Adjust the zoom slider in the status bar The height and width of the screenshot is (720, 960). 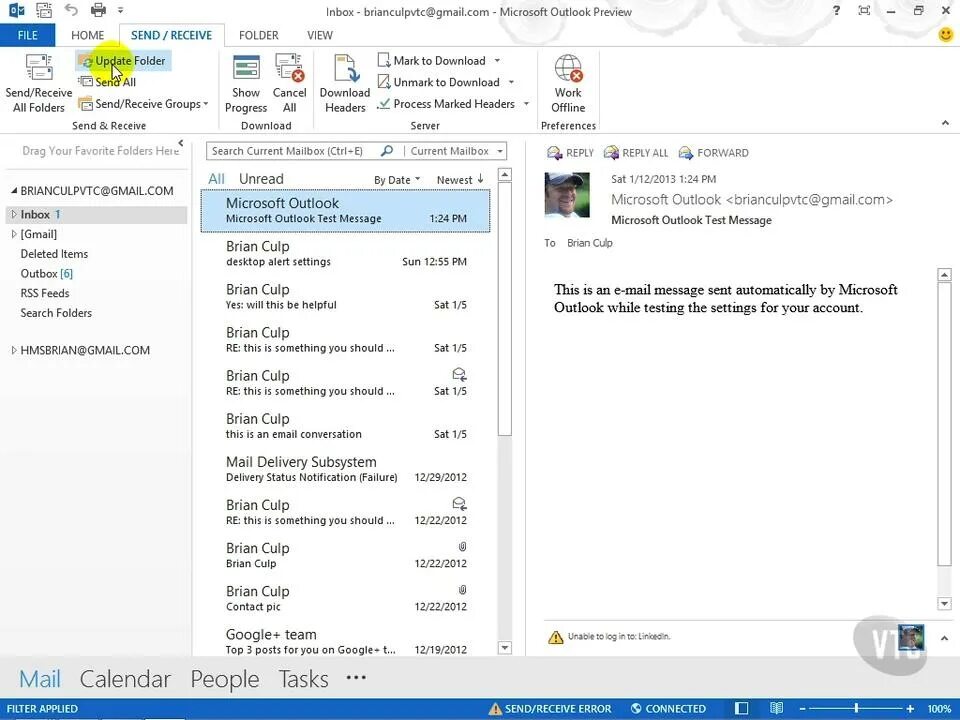pos(855,708)
